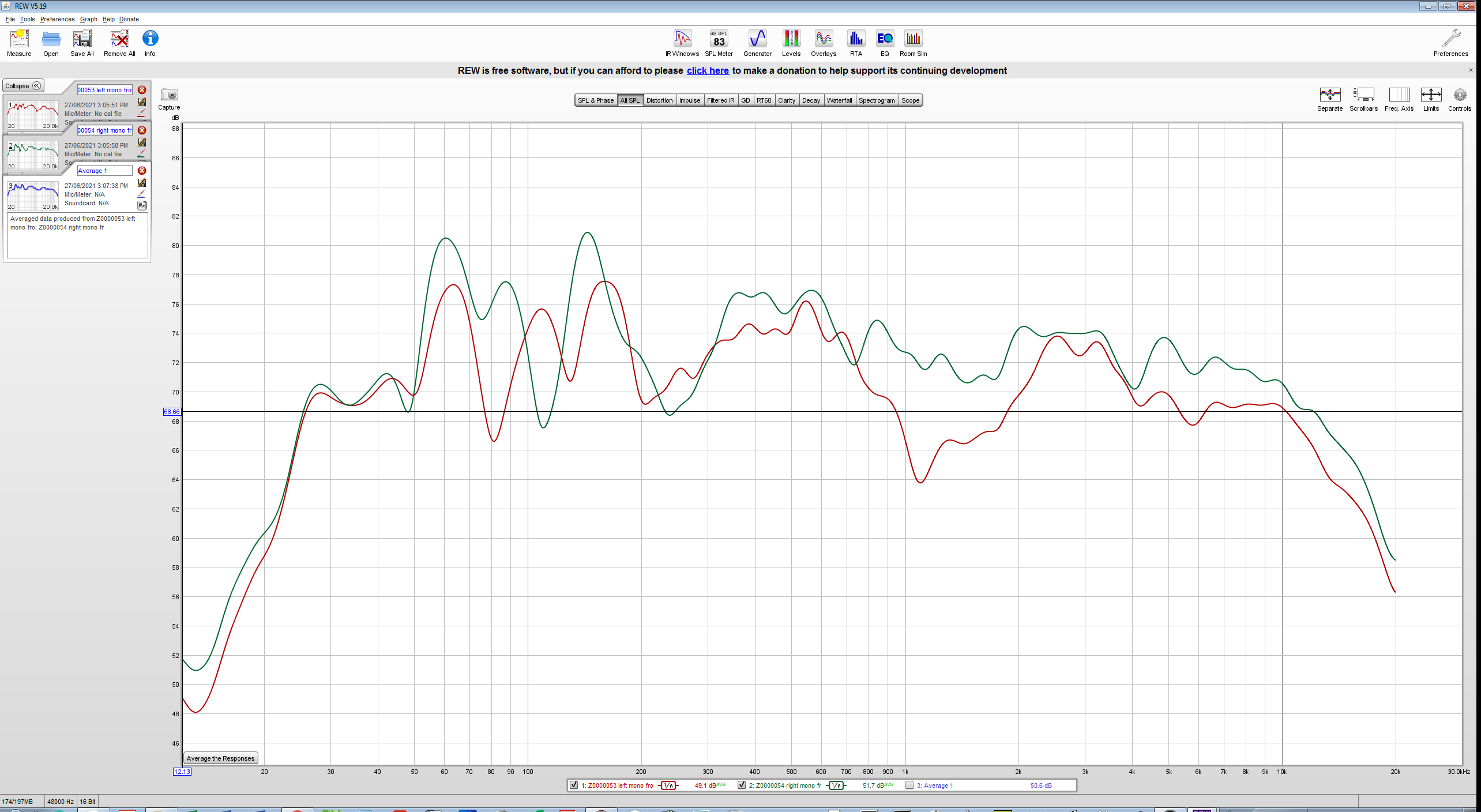The height and width of the screenshot is (812, 1481).
Task: Switch to SPL & Phase tab
Action: click(x=596, y=100)
